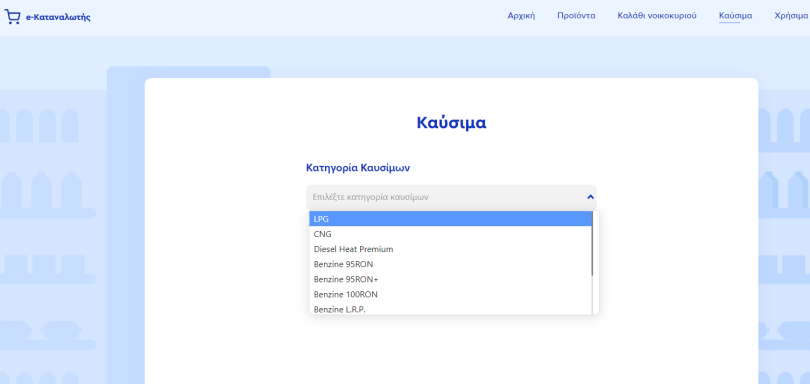Select Diesel Heat Premium option
The height and width of the screenshot is (384, 810).
coord(450,249)
